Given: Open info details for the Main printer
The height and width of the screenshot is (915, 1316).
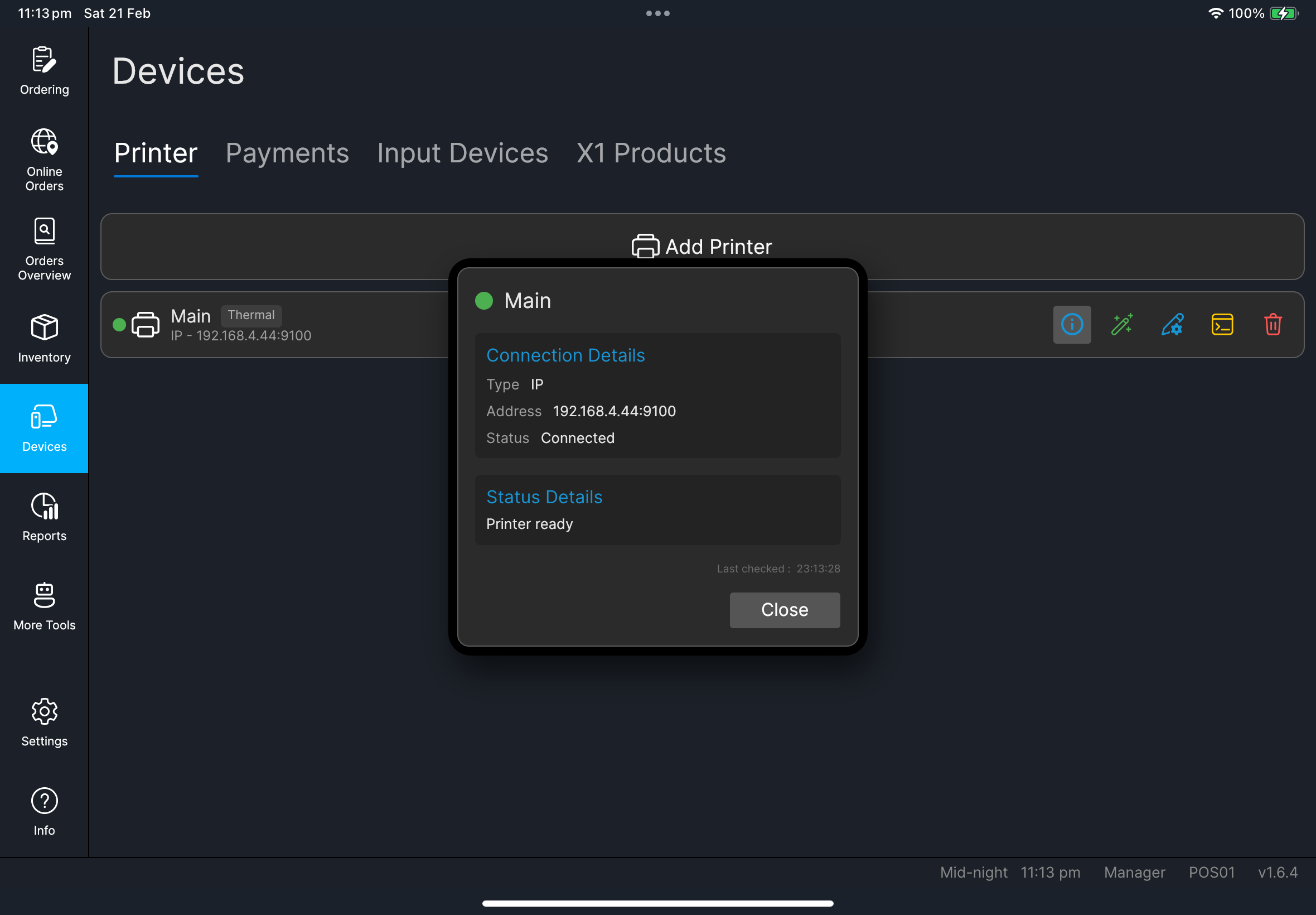Looking at the screenshot, I should point(1071,325).
